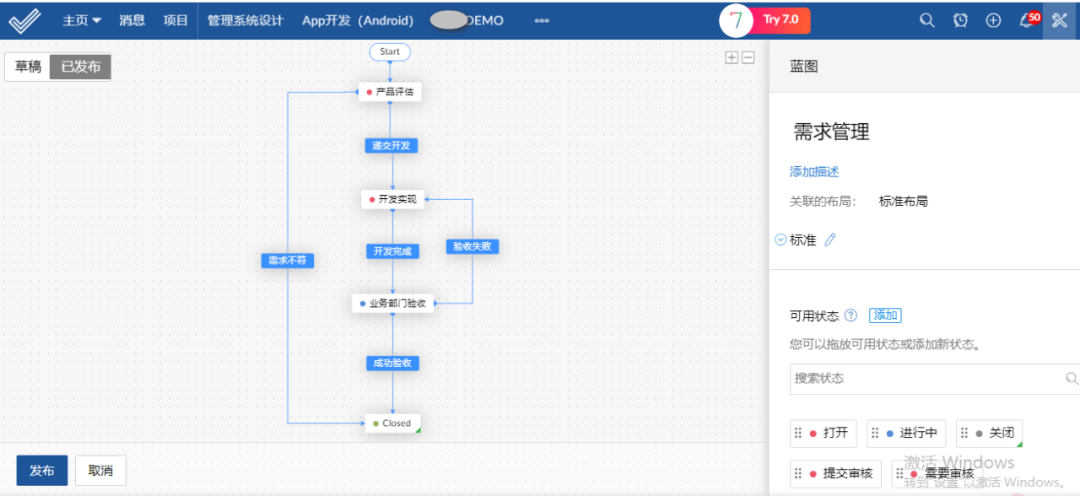
Task: Click the drag handle of 进行中 status
Action: [x=875, y=433]
